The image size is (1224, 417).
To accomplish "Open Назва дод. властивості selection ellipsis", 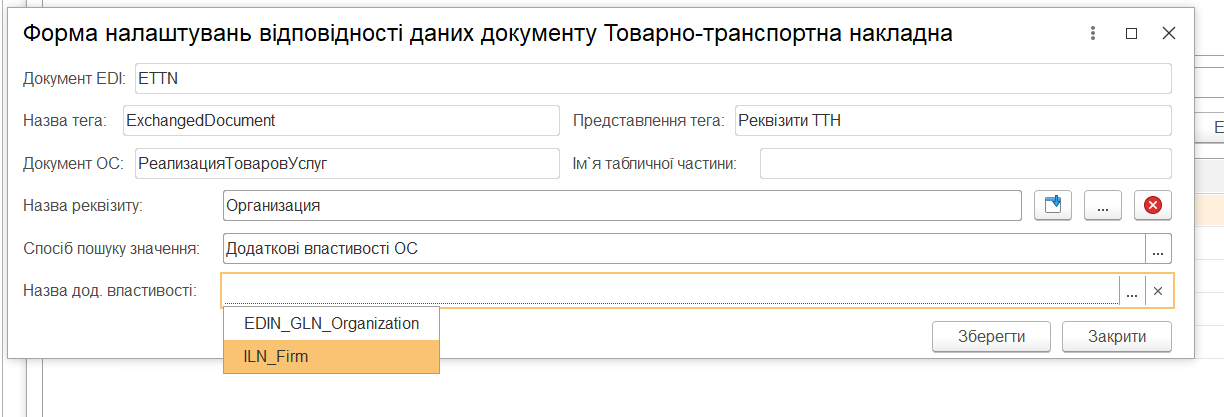I will coord(1132,291).
